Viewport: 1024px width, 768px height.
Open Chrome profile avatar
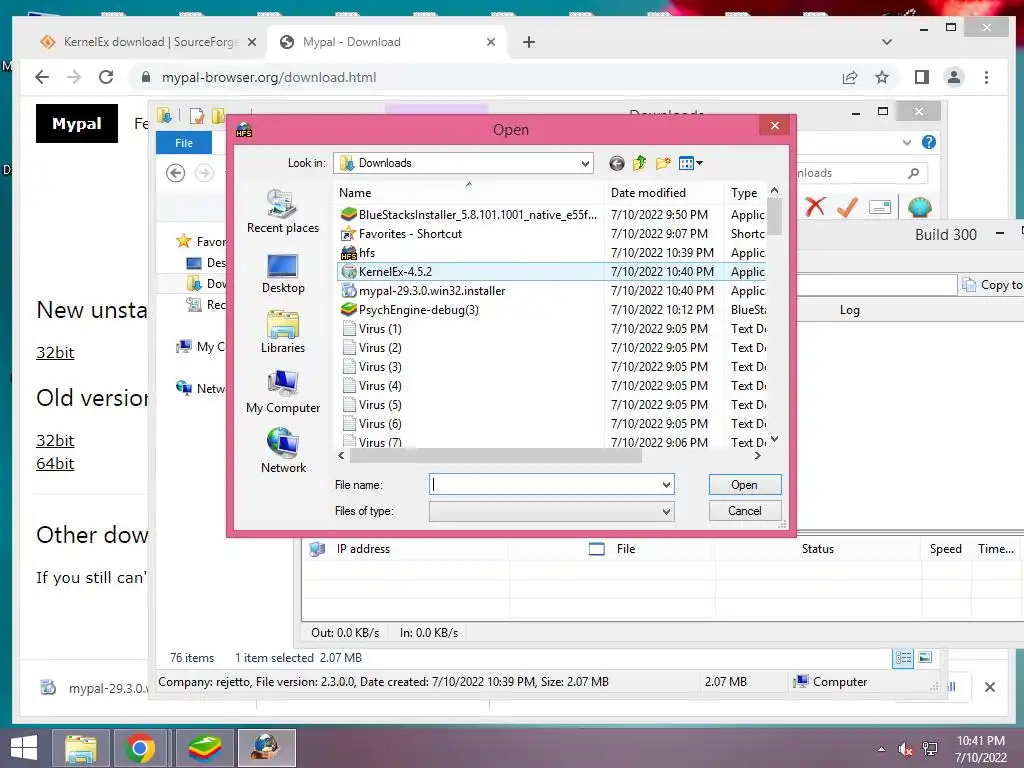click(954, 77)
